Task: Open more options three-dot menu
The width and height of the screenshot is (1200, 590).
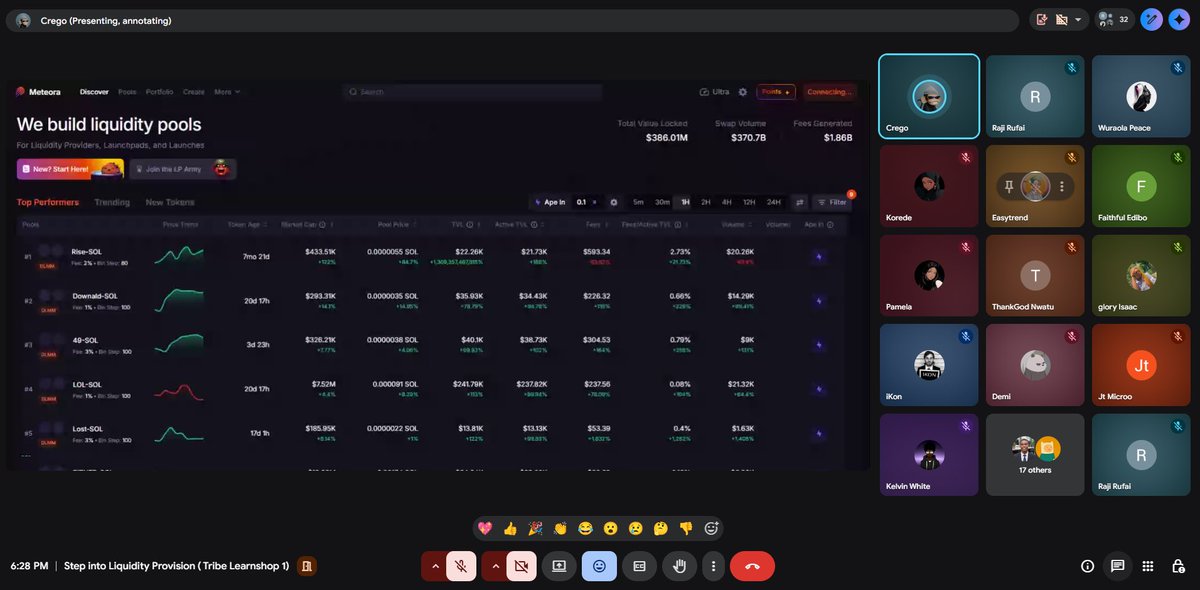Action: 713,566
